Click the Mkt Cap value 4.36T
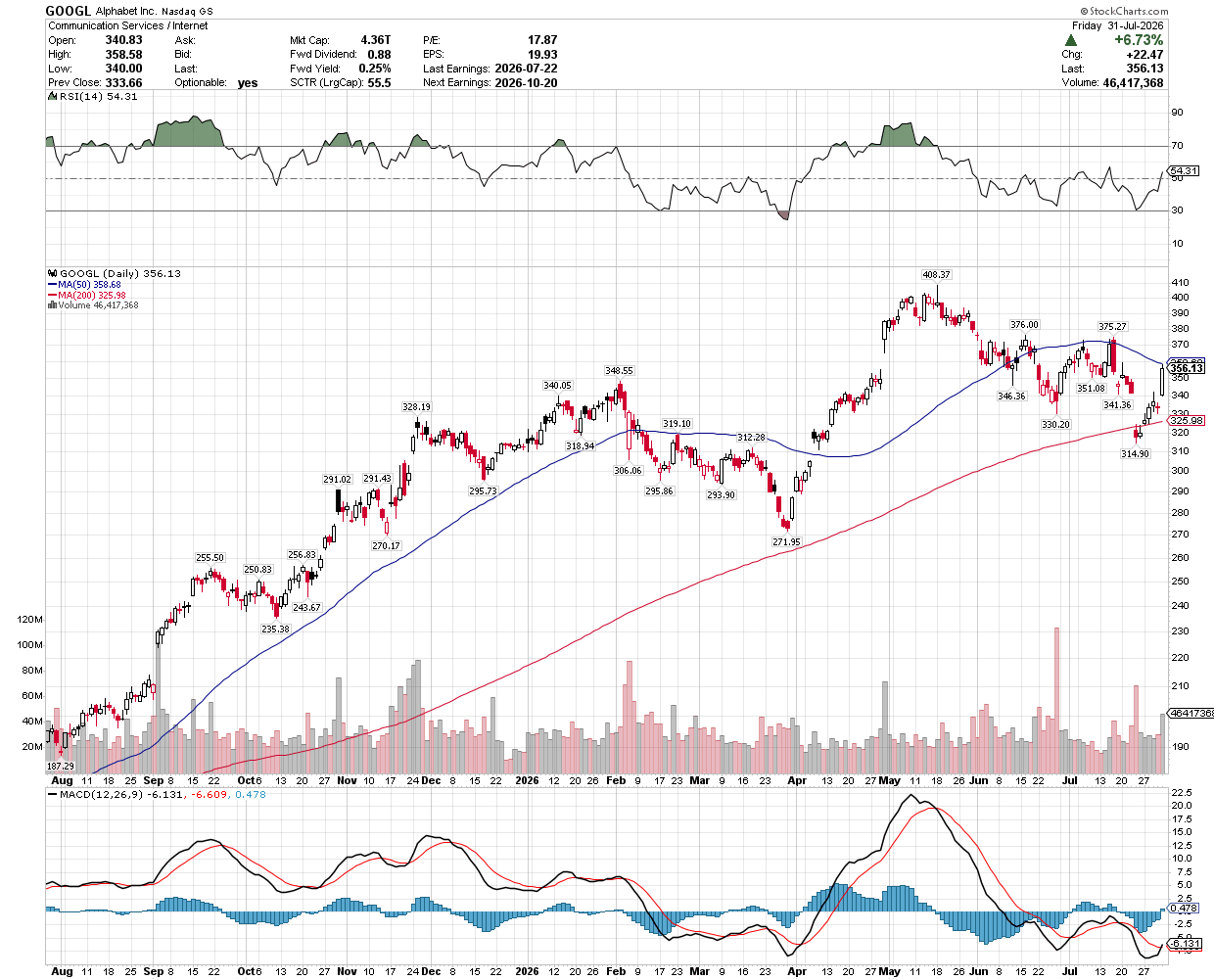Image resolution: width=1214 pixels, height=980 pixels. pyautogui.click(x=376, y=40)
